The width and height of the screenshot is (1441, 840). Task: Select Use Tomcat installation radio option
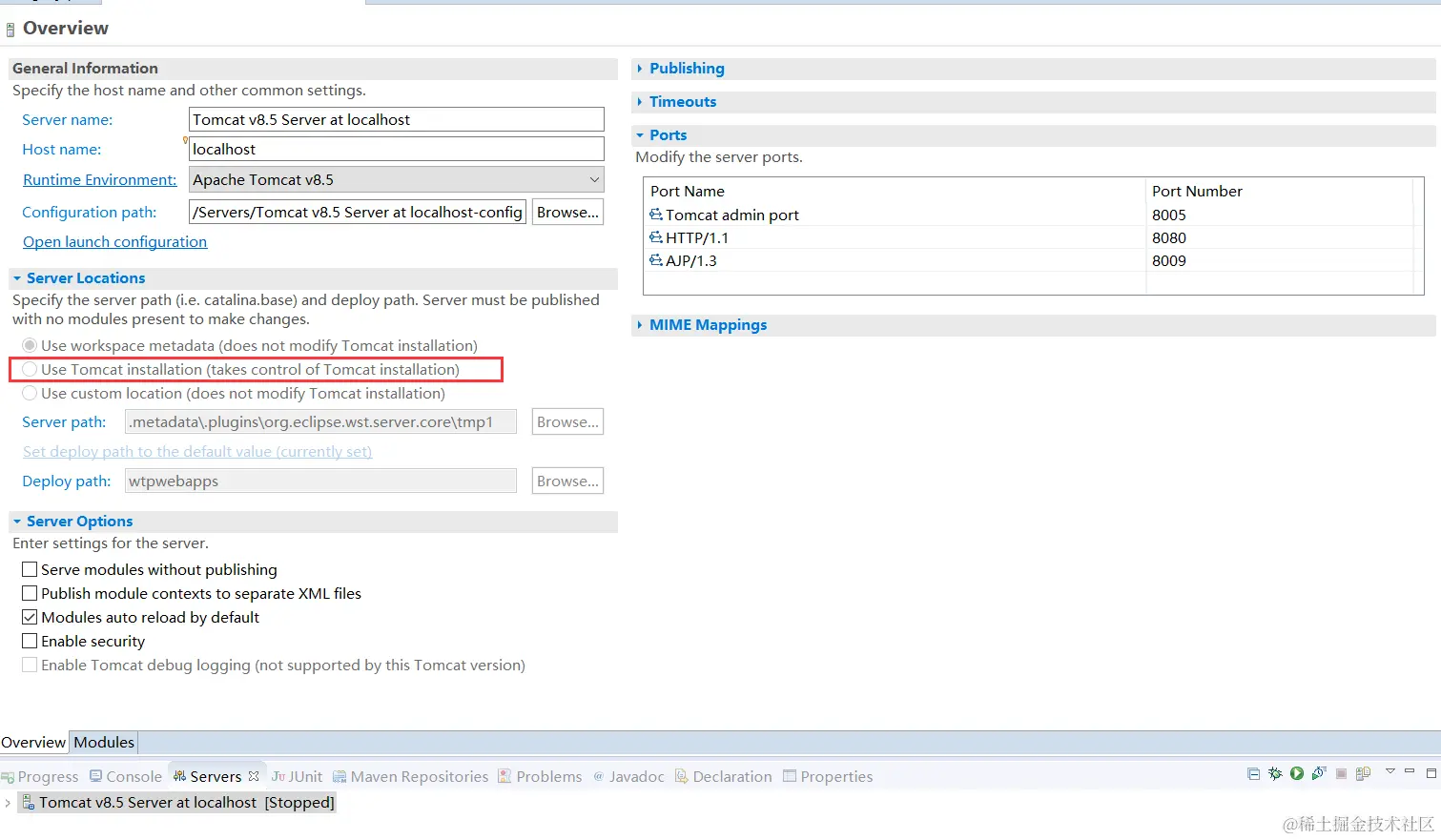(30, 369)
